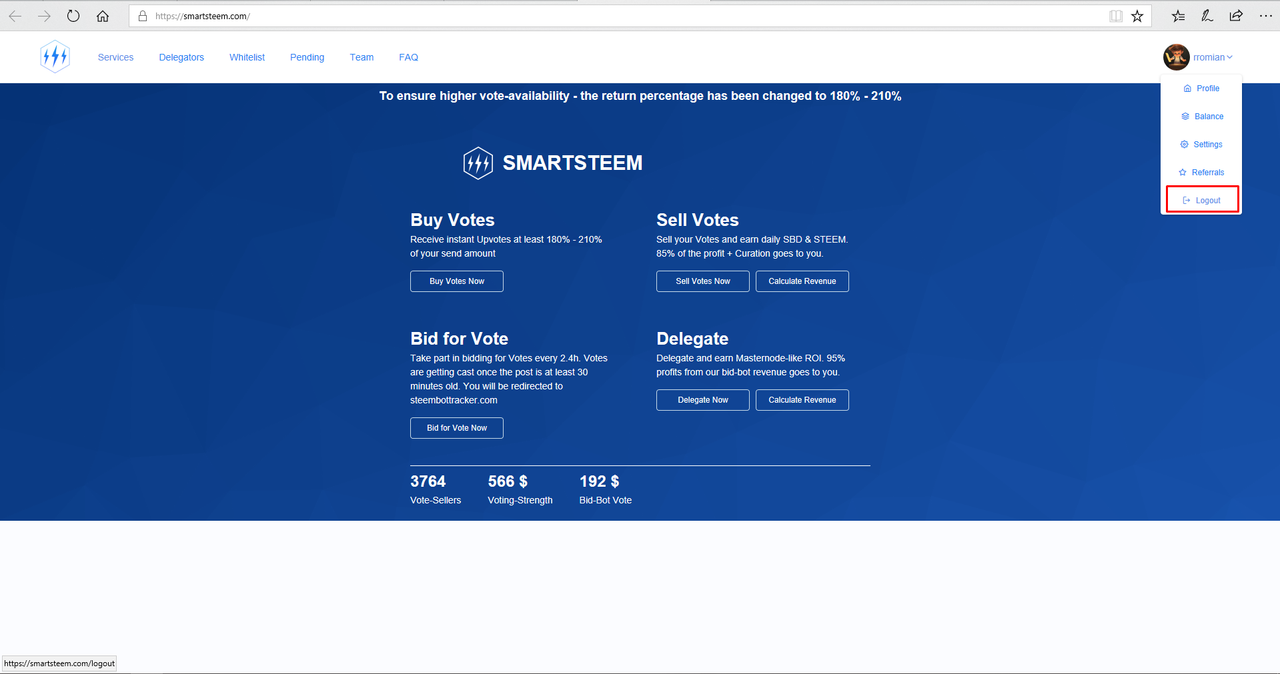Go to the browser home page icon
Screen dimensions: 1280x674
pyautogui.click(x=103, y=16)
